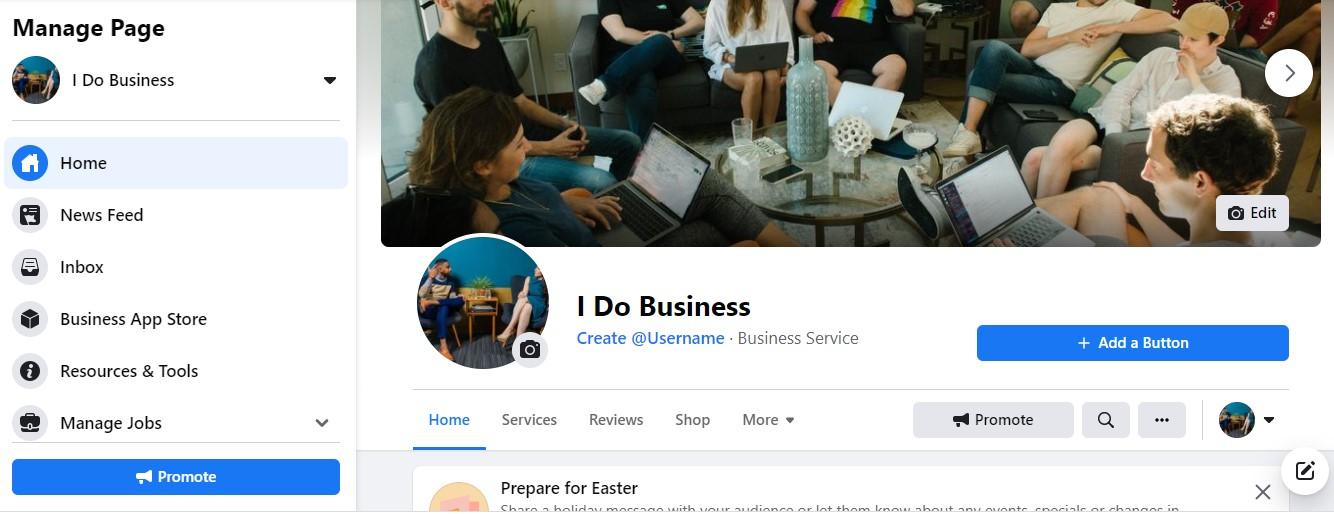Search the page with the magnifier button
Screen dimensions: 1334x514
tap(1106, 420)
